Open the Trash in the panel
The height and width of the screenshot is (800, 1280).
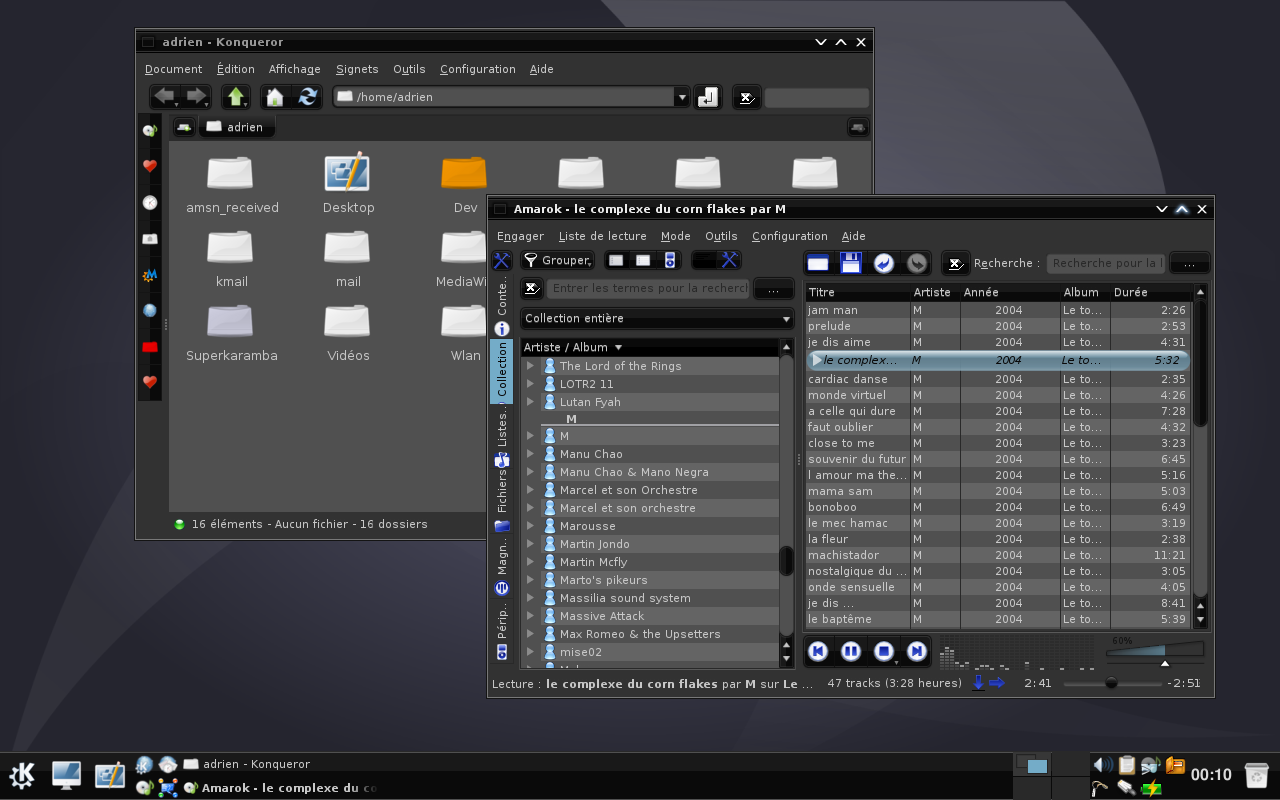(1257, 775)
